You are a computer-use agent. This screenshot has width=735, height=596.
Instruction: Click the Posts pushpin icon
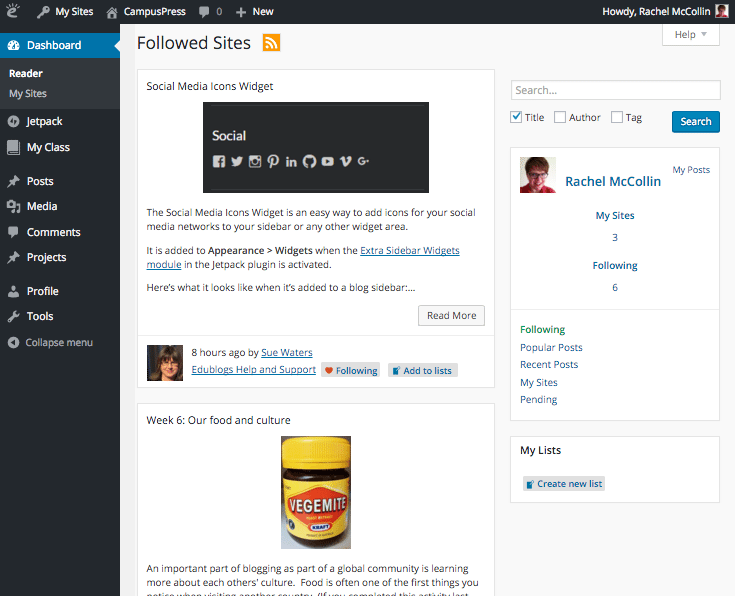[14, 181]
